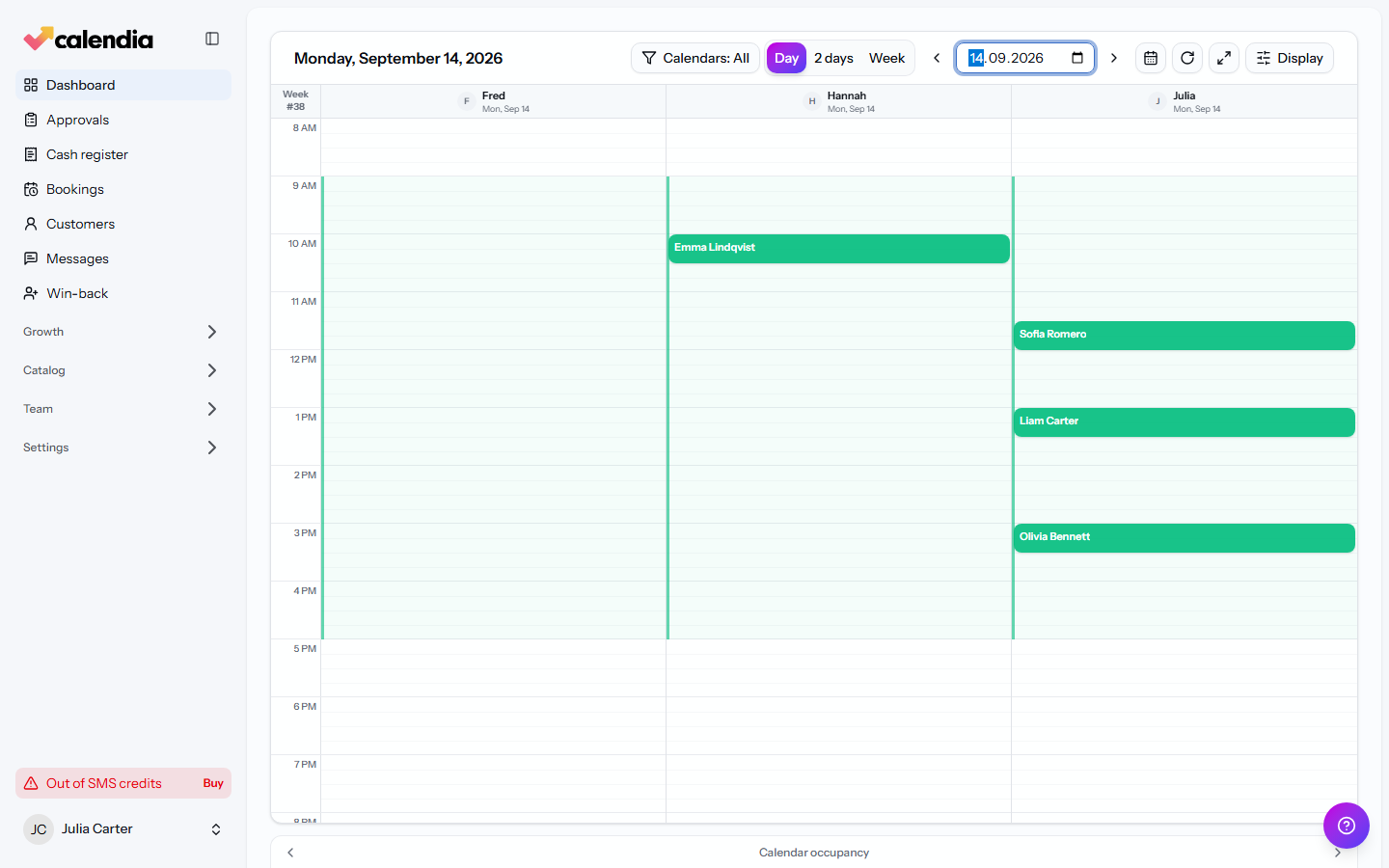
Task: Switch to 2 days view
Action: [833, 58]
